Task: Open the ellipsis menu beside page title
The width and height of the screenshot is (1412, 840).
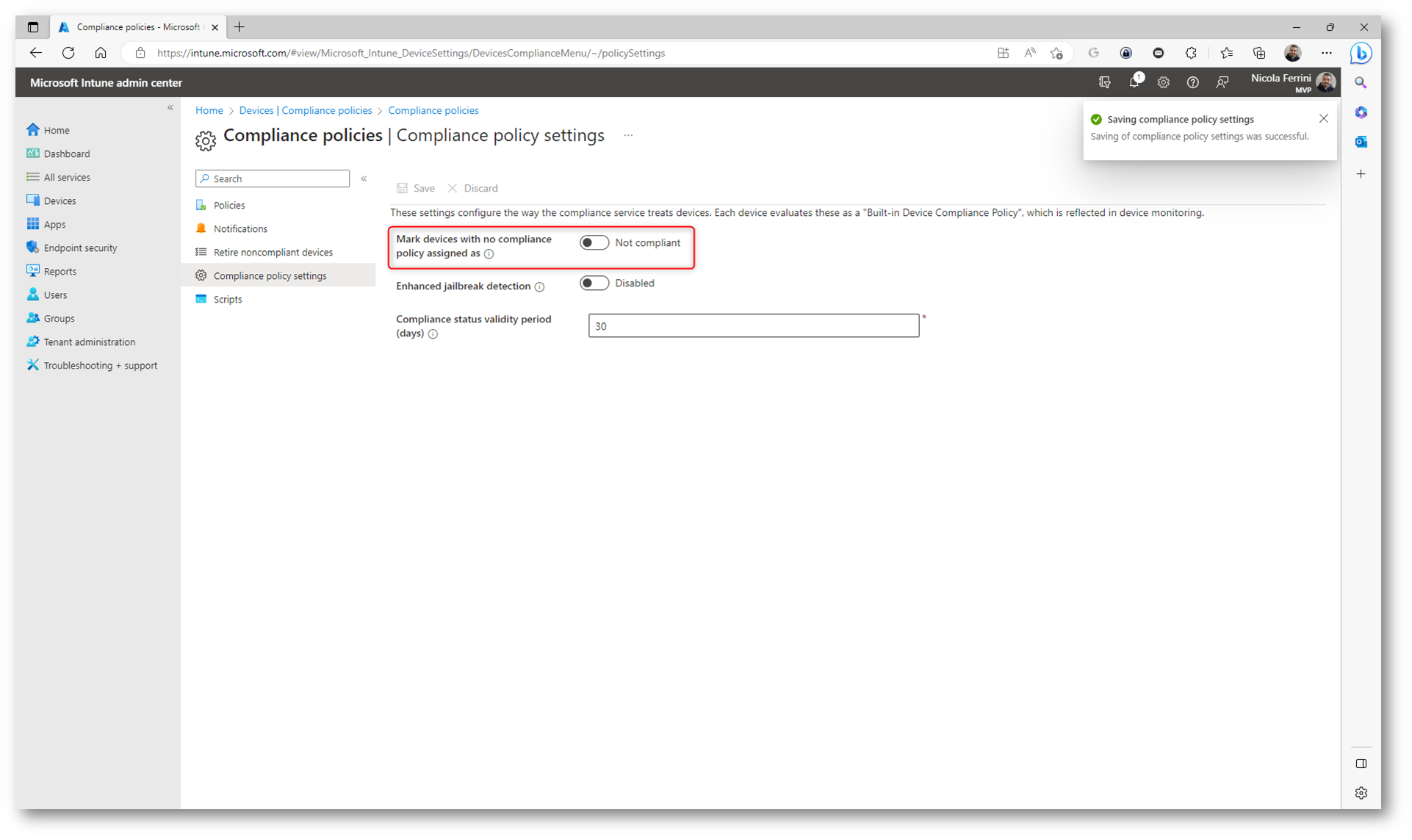Action: pyautogui.click(x=628, y=136)
